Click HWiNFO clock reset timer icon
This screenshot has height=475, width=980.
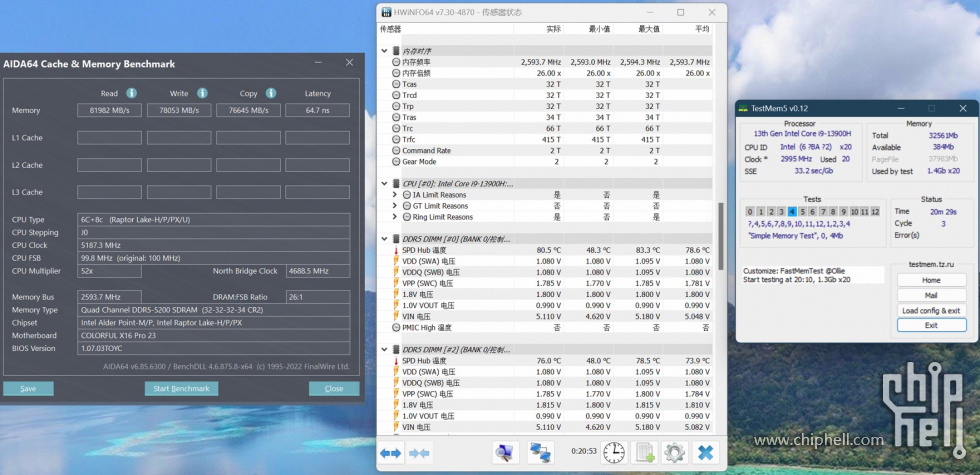pos(614,452)
